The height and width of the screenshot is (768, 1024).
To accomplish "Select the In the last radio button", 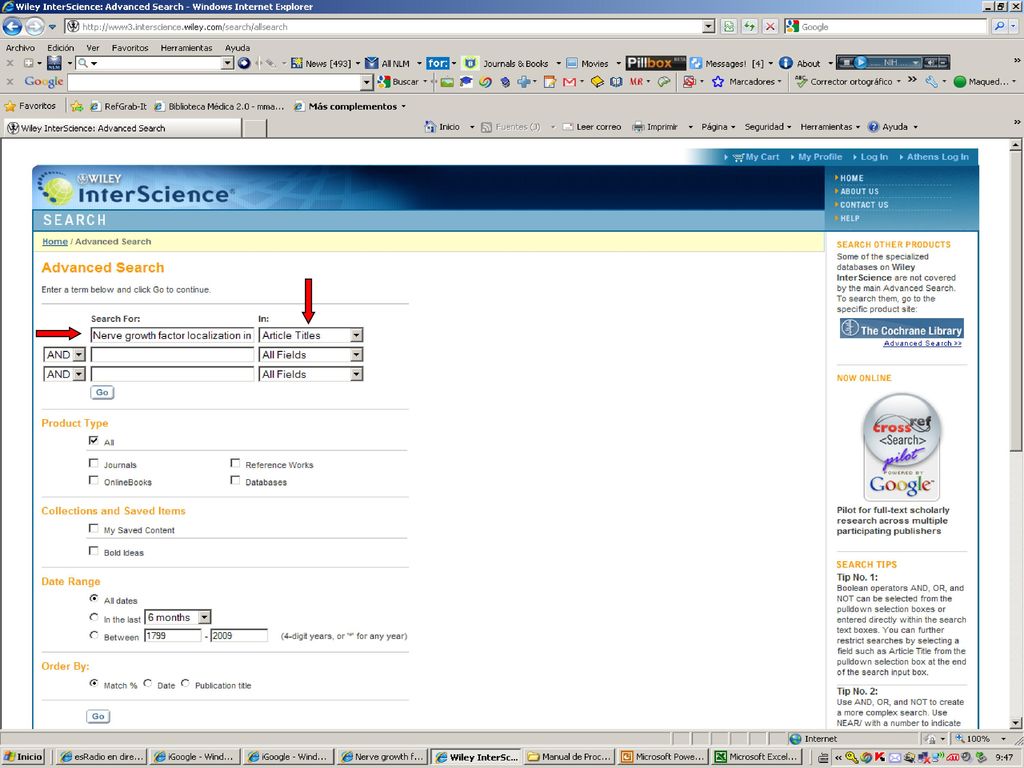I will point(94,617).
